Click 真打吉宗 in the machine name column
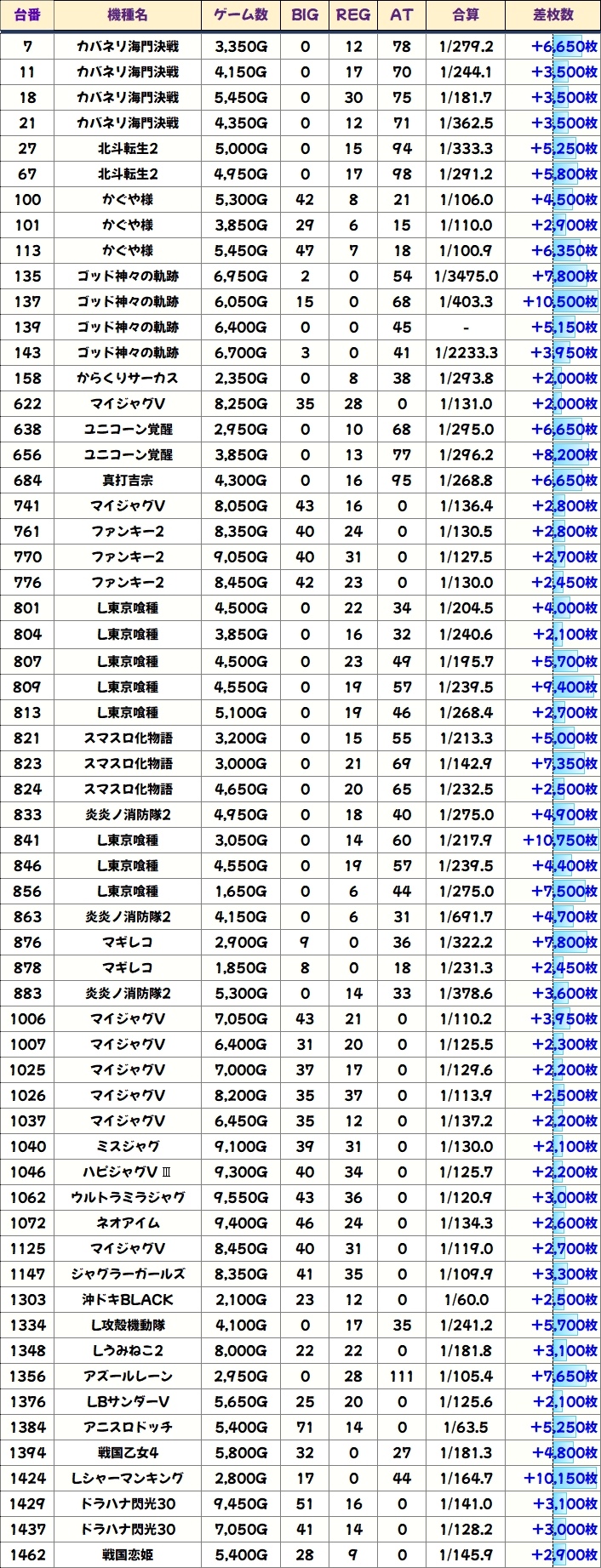601x1568 pixels. pos(128,481)
